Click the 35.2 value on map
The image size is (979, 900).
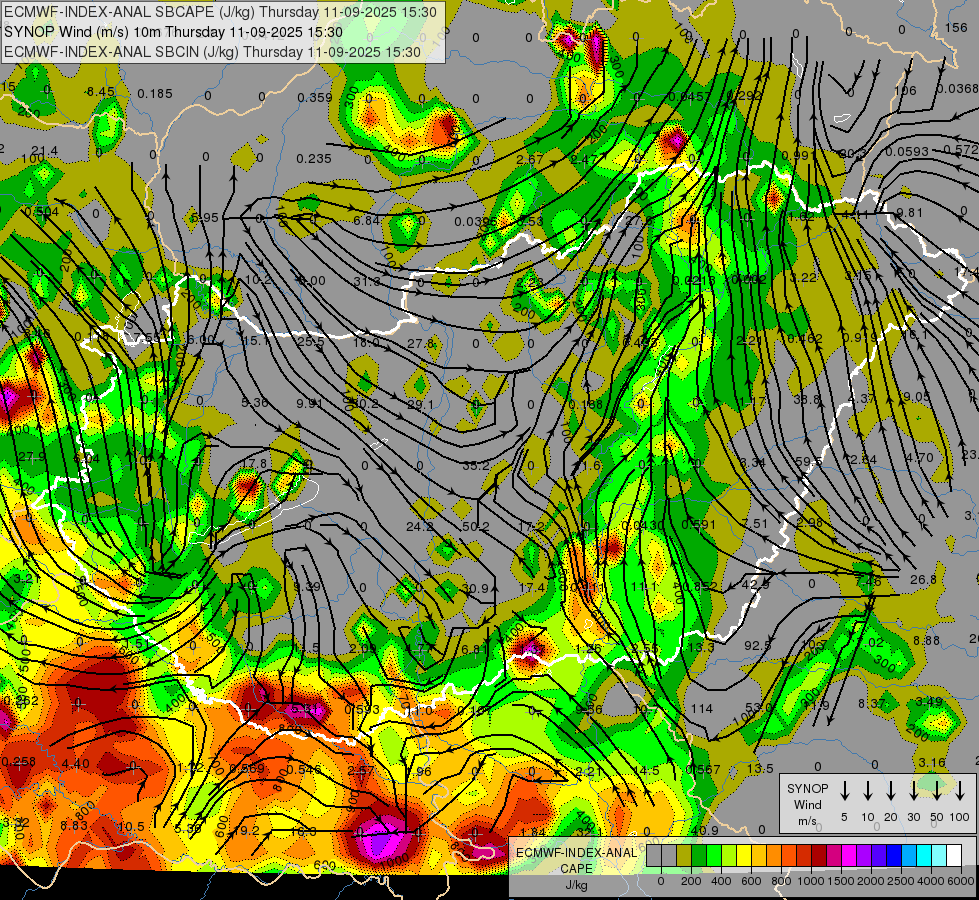pyautogui.click(x=476, y=465)
